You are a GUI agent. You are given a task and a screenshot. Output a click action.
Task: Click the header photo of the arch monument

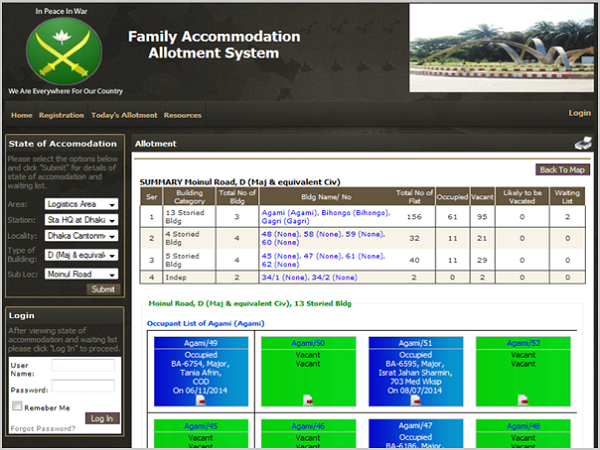[501, 48]
